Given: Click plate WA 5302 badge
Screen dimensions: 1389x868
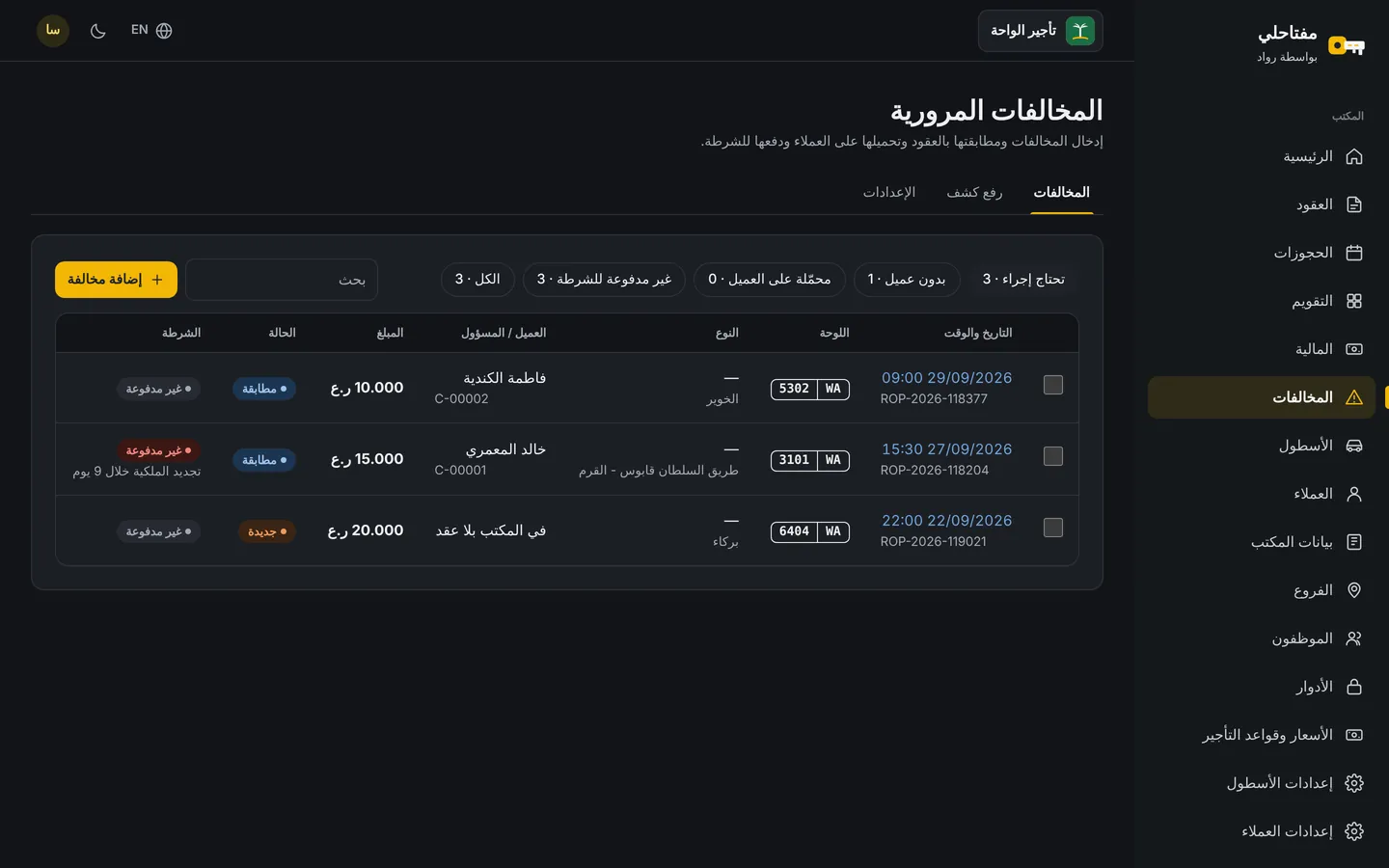Looking at the screenshot, I should click(x=810, y=389).
